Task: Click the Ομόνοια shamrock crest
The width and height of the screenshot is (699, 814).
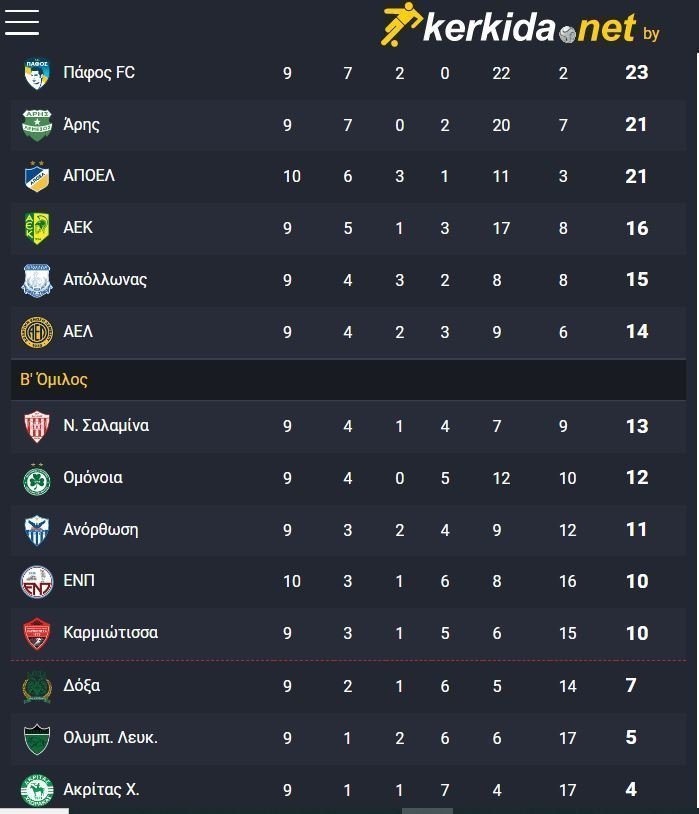Action: (37, 479)
